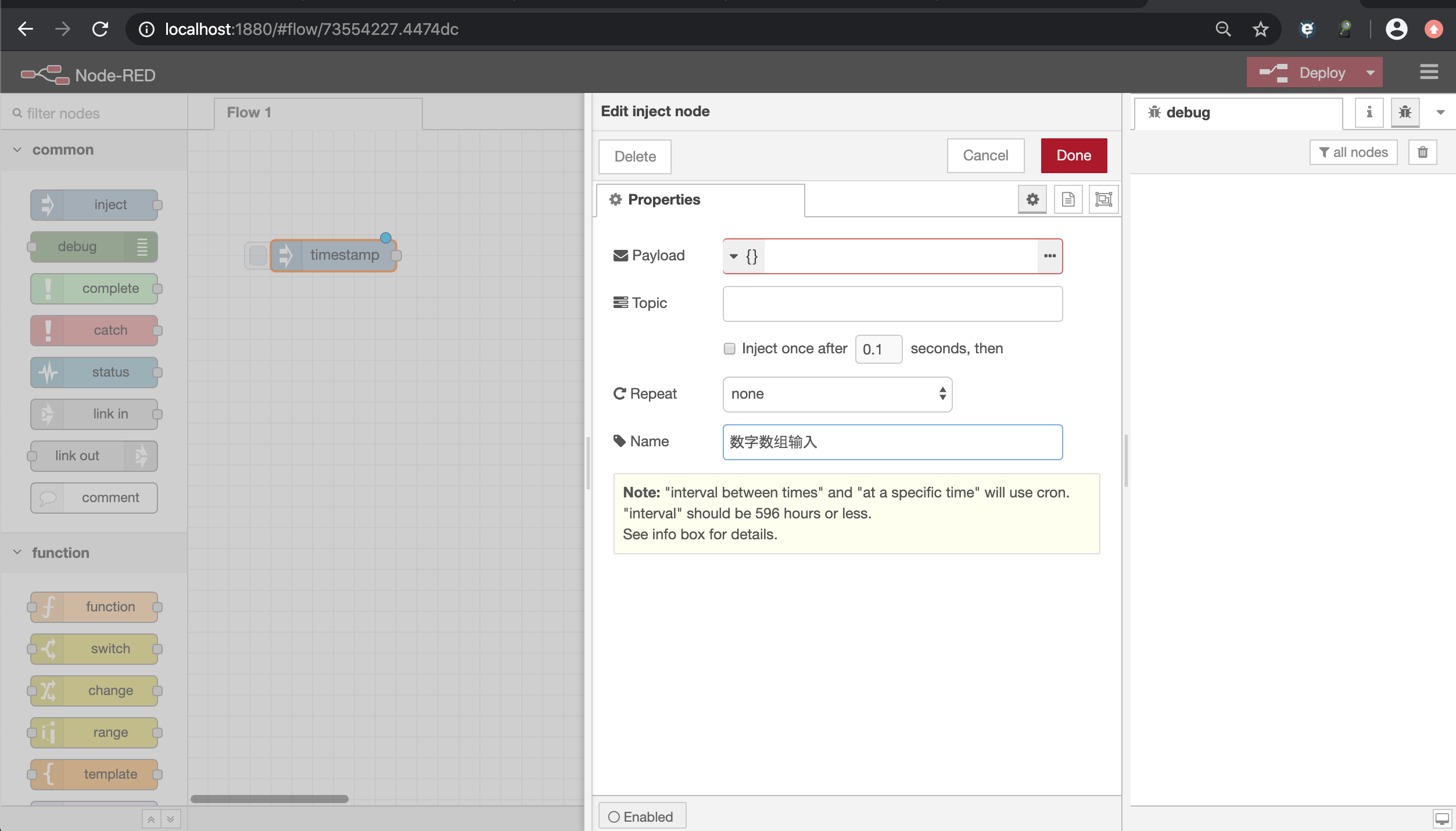Select the link in node

[x=94, y=414]
